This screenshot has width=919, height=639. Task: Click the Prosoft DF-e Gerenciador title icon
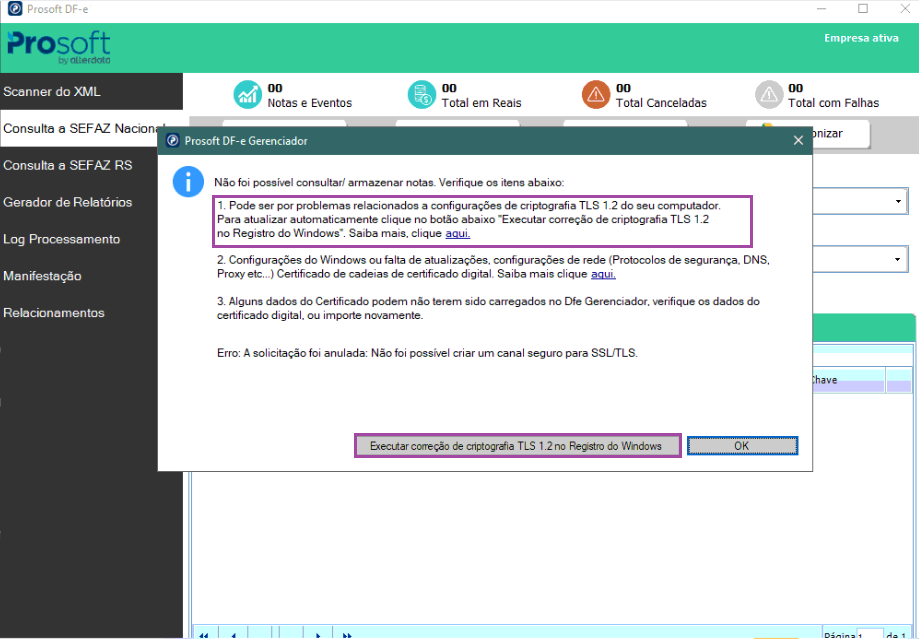point(172,141)
